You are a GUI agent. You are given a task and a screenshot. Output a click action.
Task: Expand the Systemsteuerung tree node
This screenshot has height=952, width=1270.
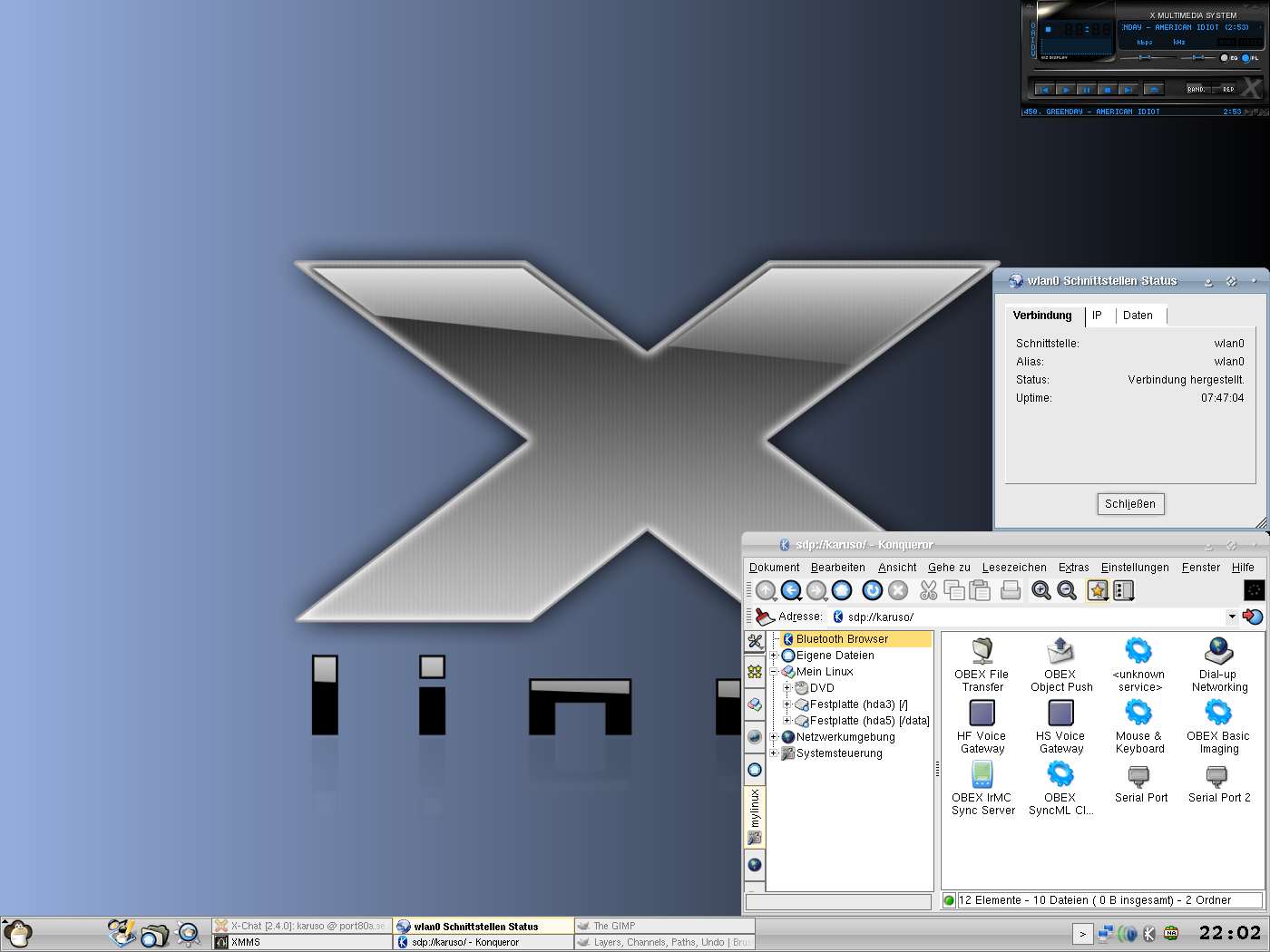774,753
